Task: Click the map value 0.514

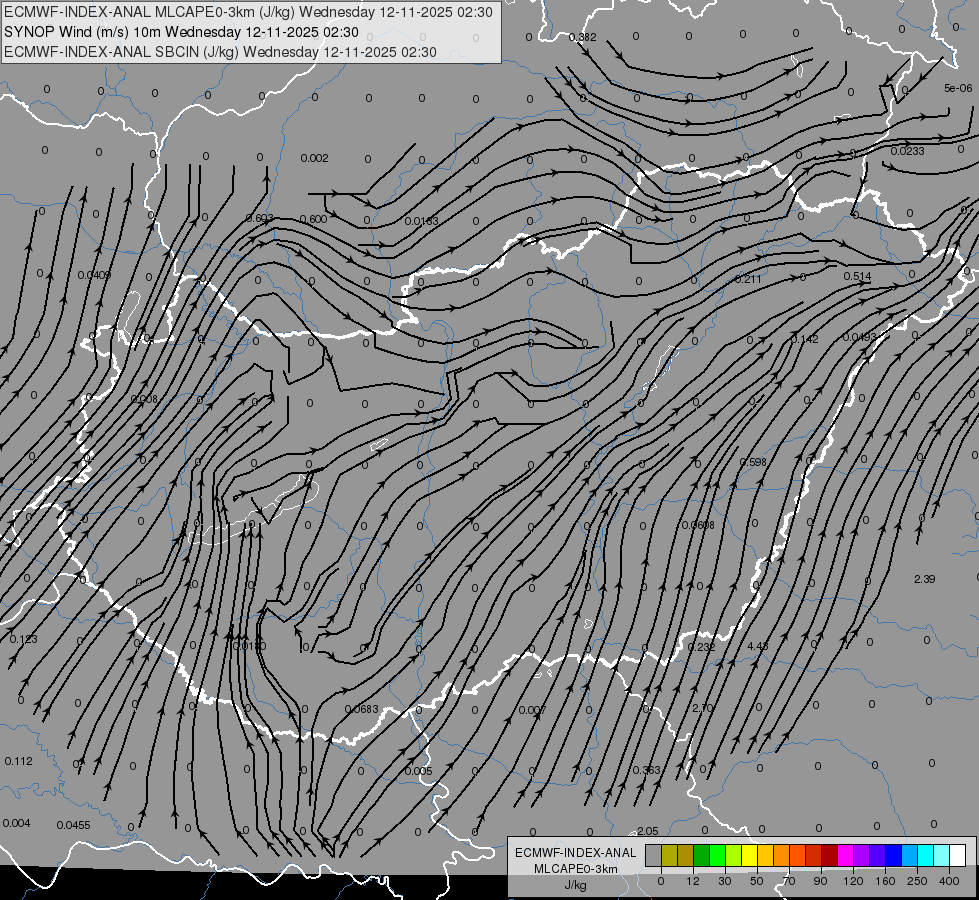Action: click(857, 276)
